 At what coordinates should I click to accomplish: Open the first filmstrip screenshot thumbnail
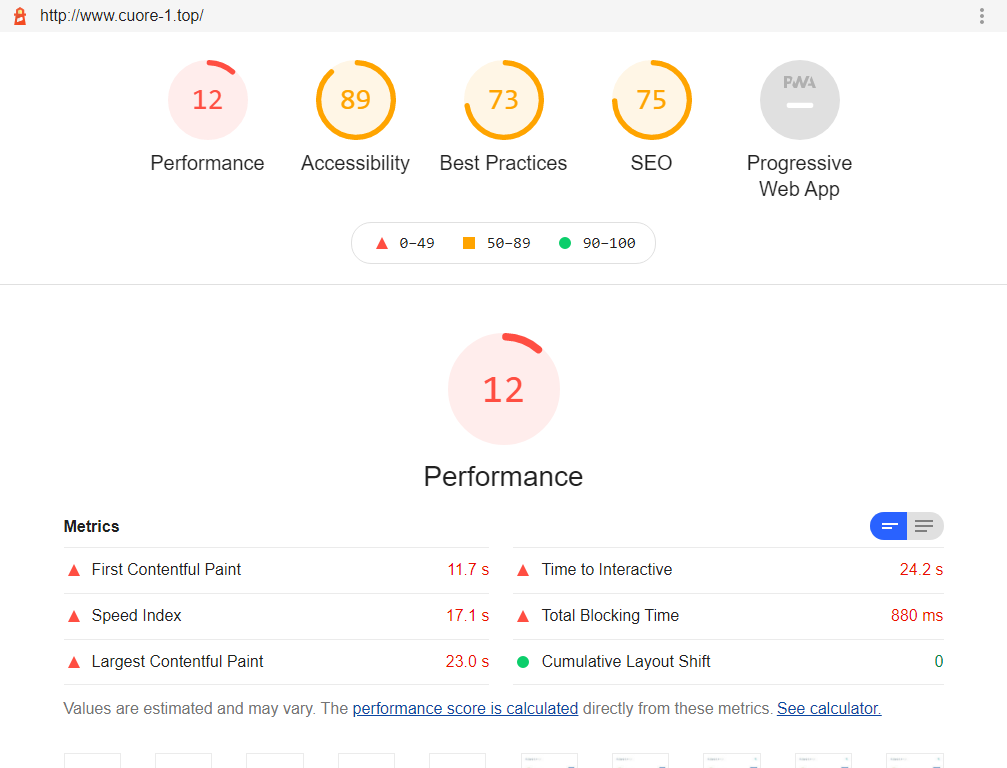tap(92, 760)
